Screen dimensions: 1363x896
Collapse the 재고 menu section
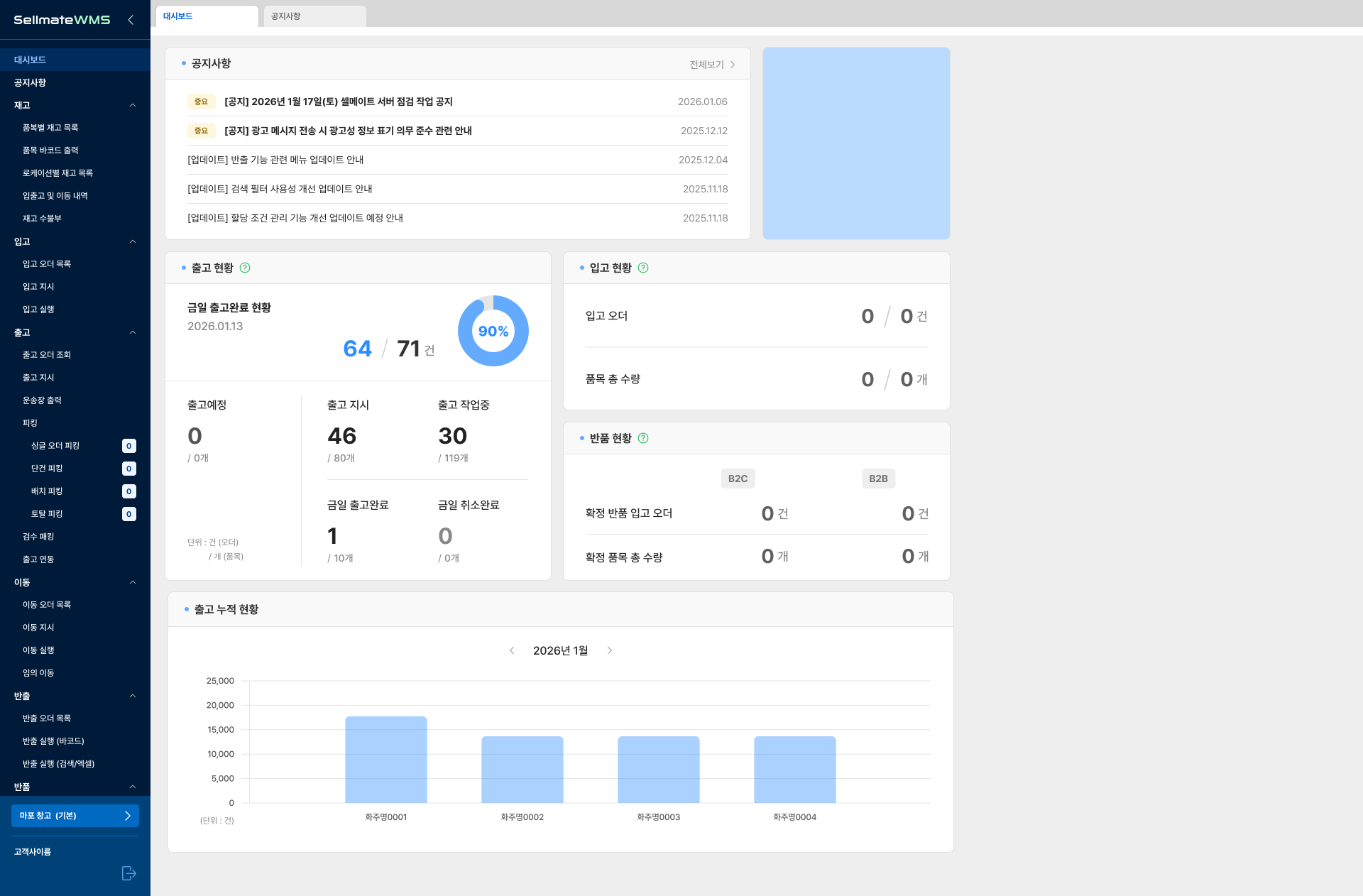pyautogui.click(x=133, y=105)
